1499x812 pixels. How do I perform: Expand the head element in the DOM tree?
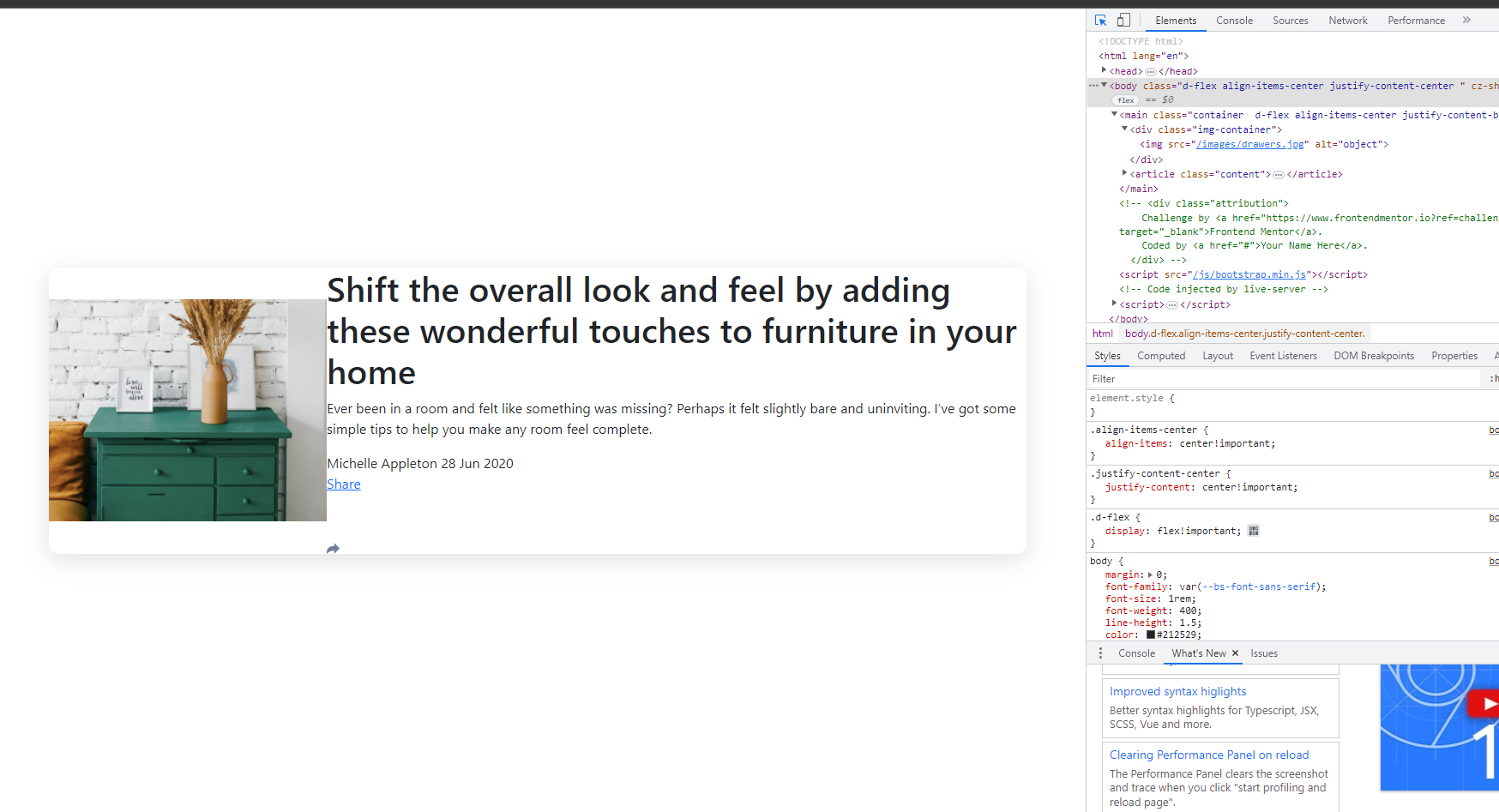click(1105, 70)
